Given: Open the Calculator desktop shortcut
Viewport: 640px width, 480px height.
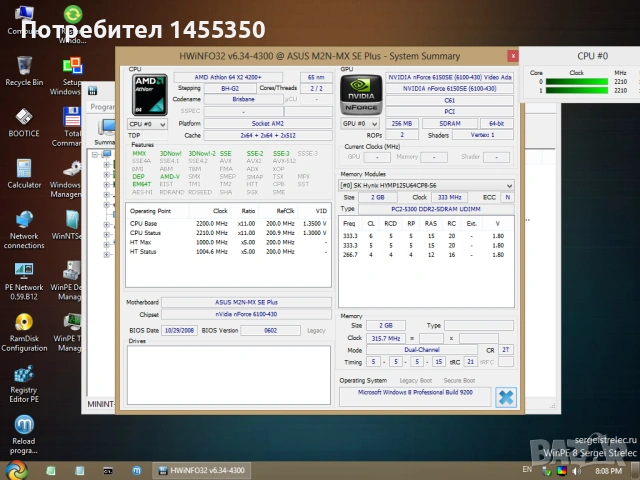Looking at the screenshot, I should point(23,168).
